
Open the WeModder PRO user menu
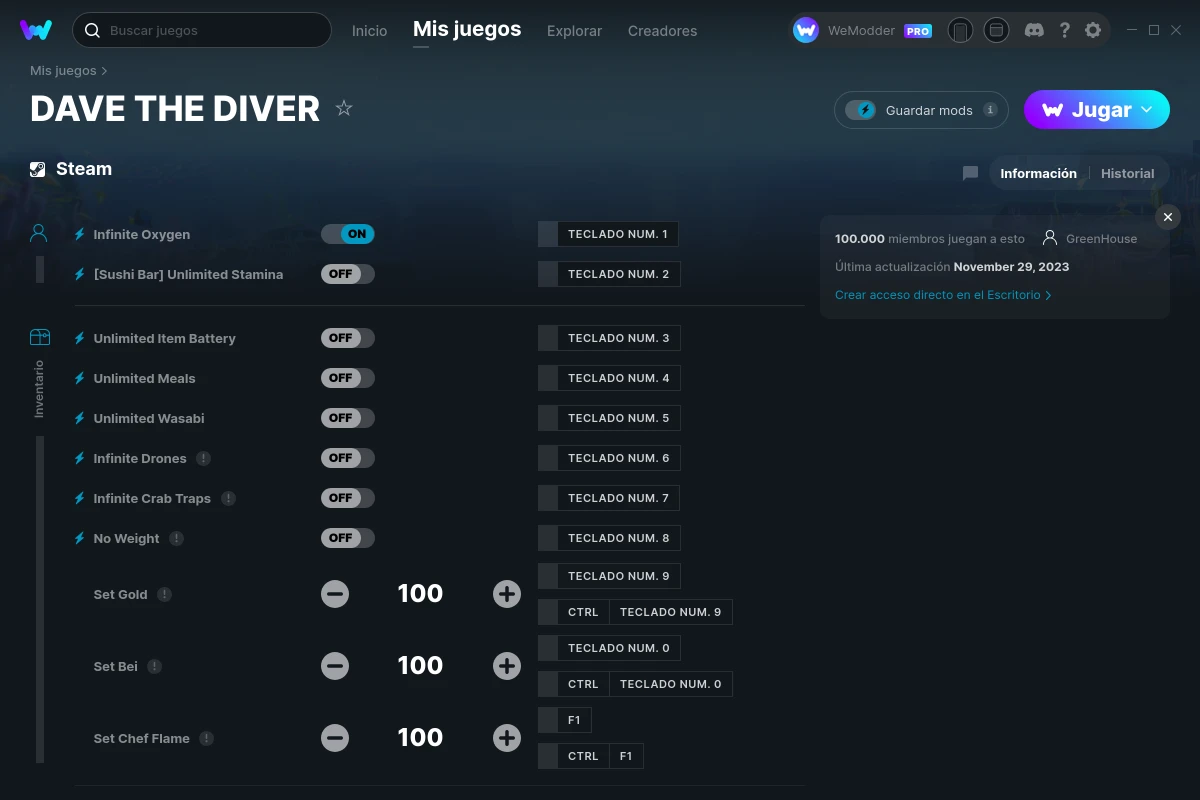(862, 30)
